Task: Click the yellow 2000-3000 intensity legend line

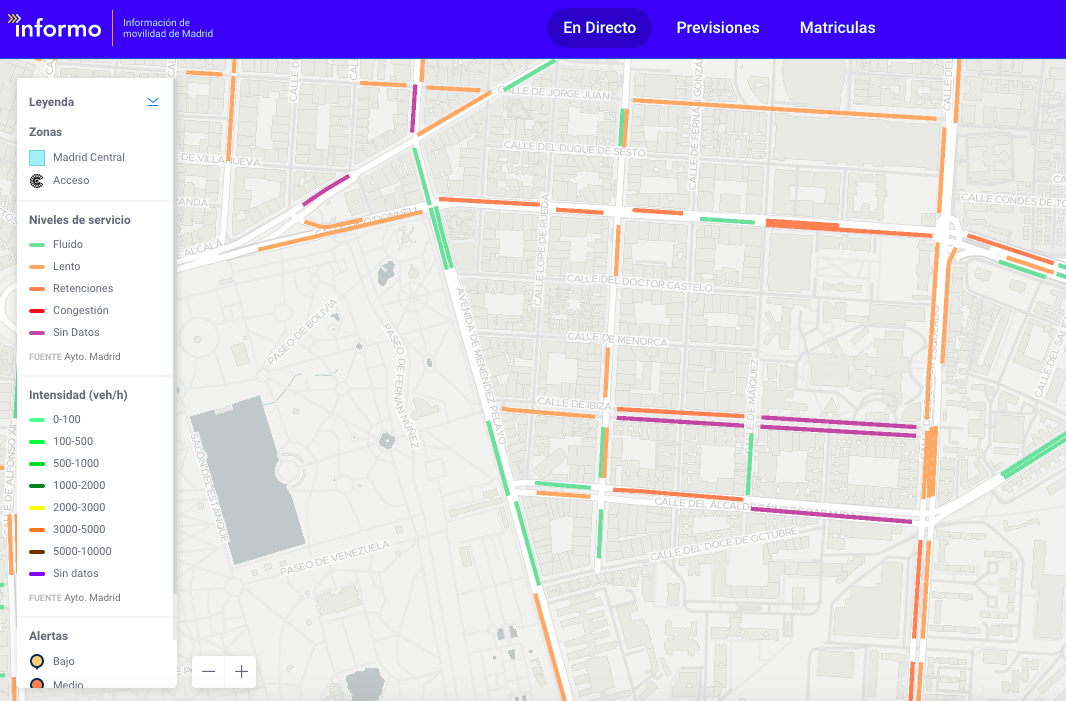Action: click(x=37, y=508)
